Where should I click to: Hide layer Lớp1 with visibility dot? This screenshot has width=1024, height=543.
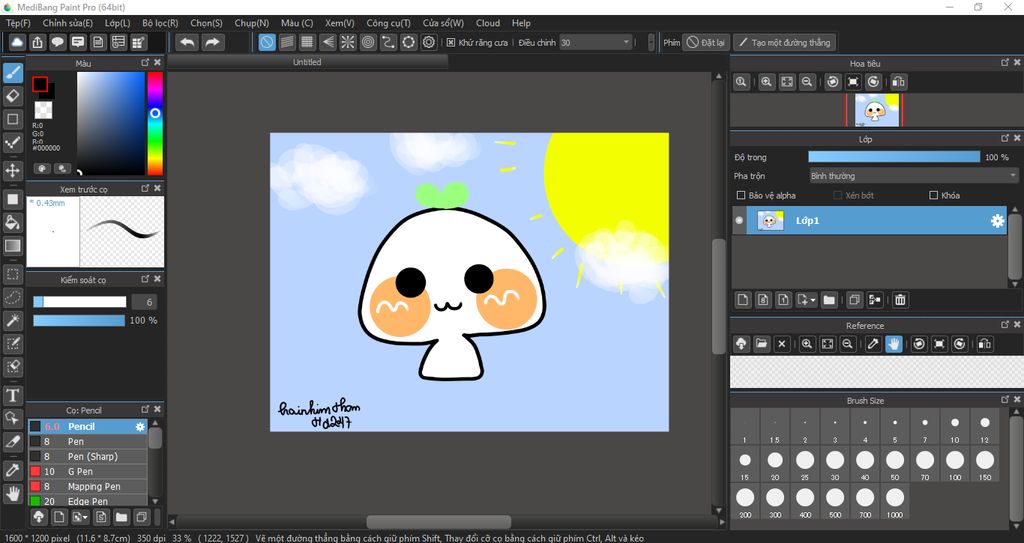coord(740,221)
